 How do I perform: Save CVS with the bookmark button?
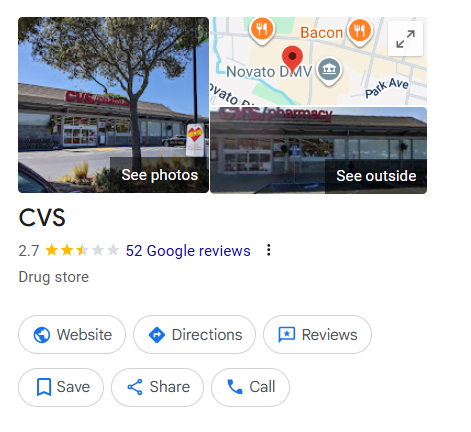coord(61,387)
